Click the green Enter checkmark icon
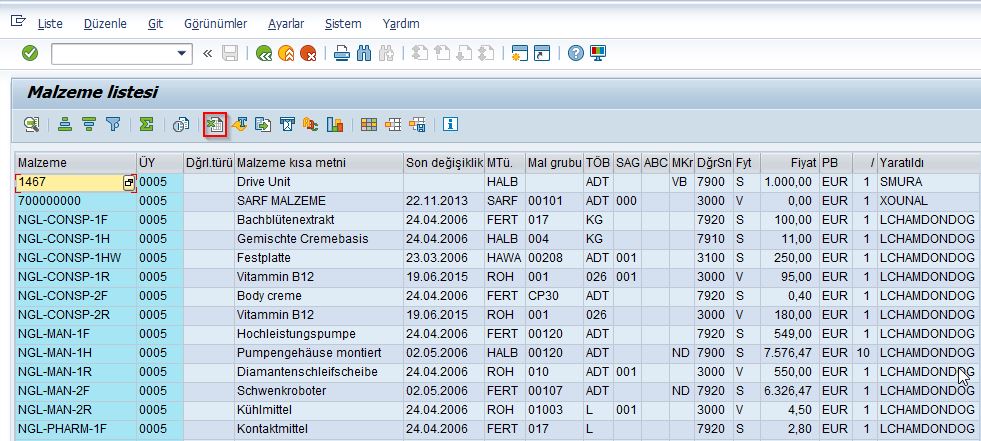Viewport: 981px width, 441px height. click(x=30, y=53)
